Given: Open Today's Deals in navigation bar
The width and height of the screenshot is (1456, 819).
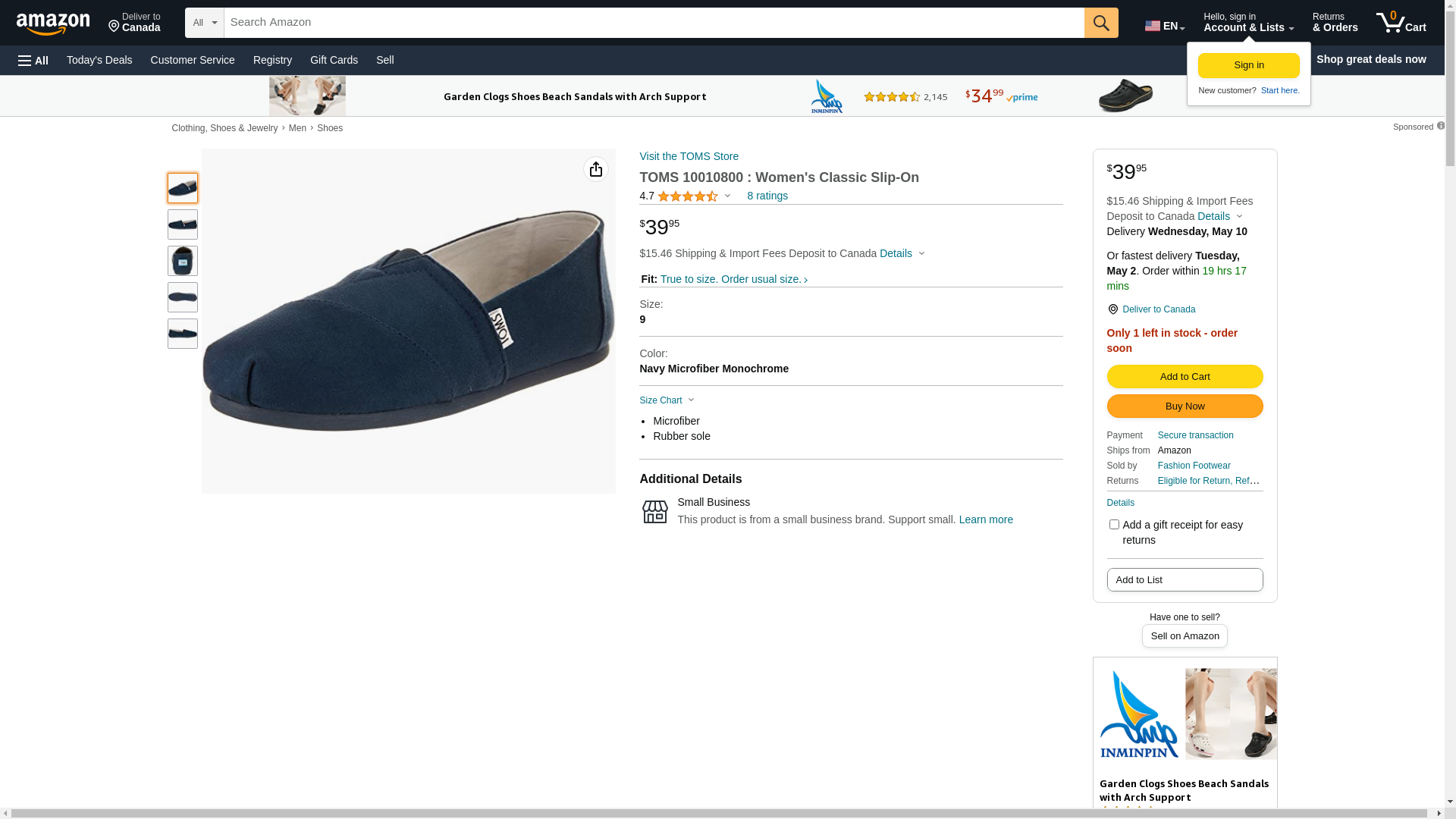Looking at the screenshot, I should click(x=99, y=60).
